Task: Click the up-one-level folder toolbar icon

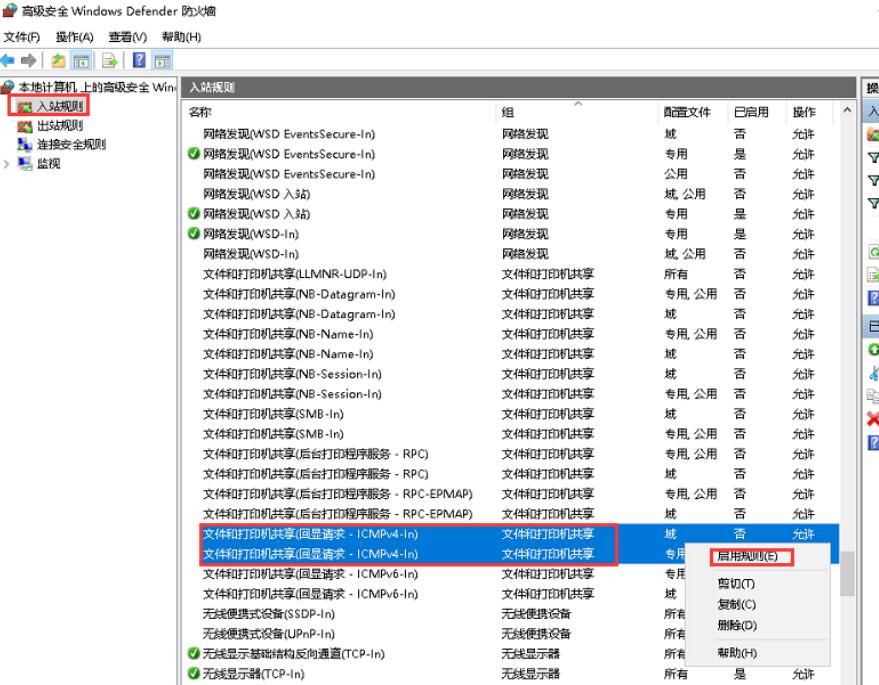Action: [58, 61]
